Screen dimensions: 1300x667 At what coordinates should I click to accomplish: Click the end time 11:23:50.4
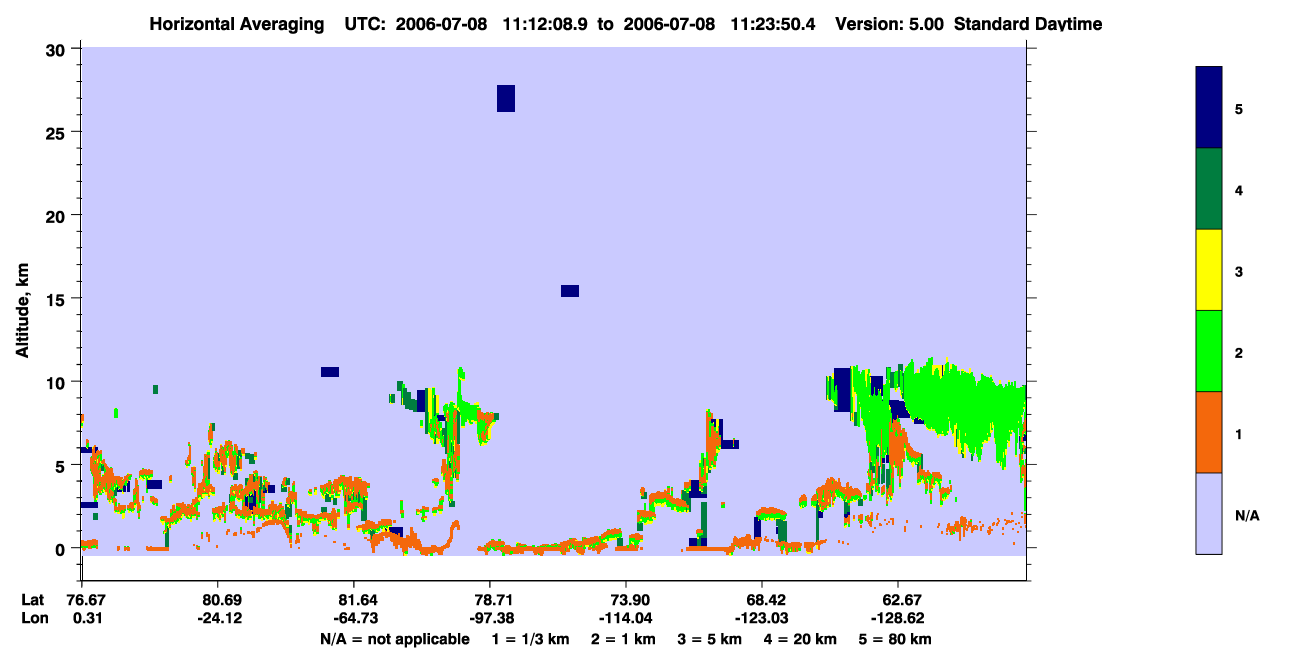click(x=770, y=24)
